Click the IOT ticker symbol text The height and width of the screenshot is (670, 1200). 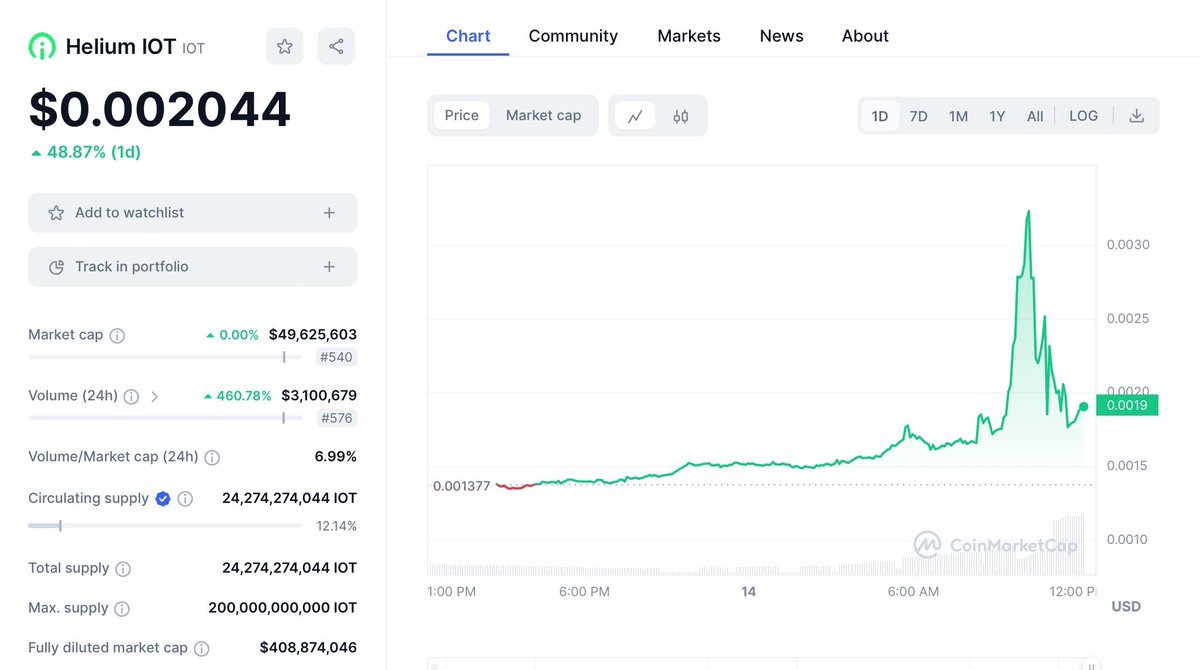pos(194,48)
